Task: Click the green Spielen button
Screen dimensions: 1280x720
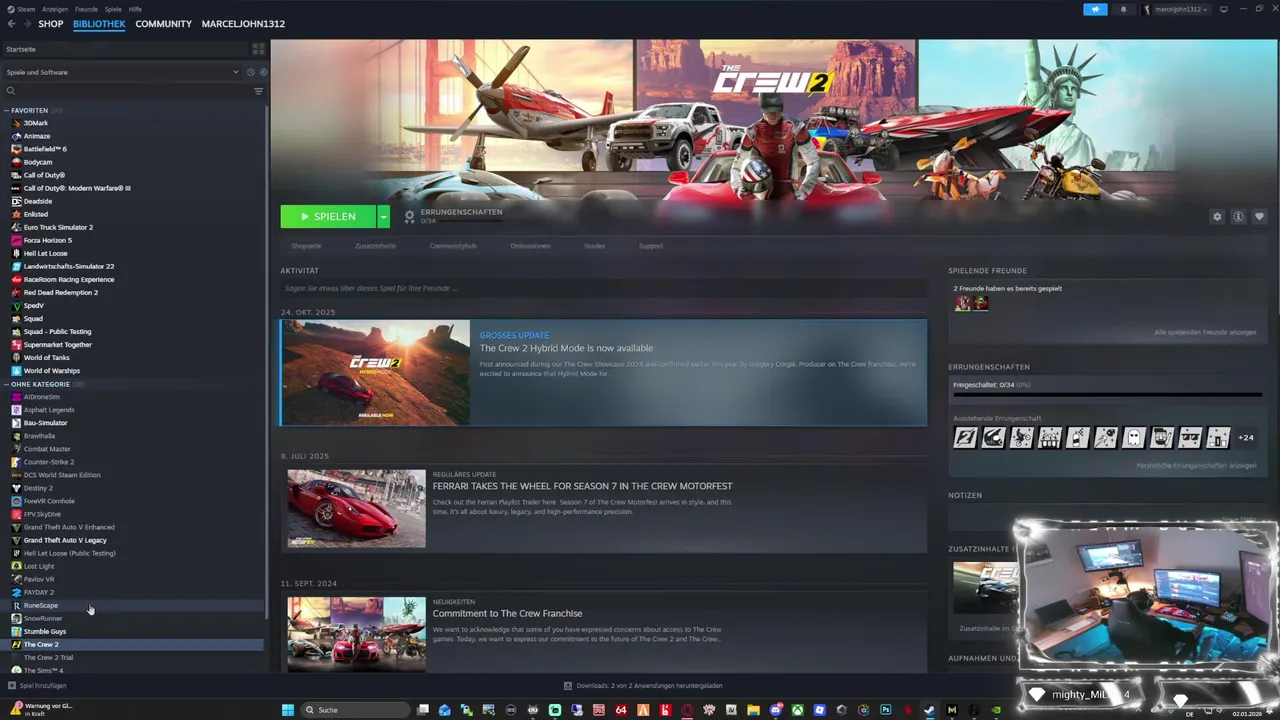Action: pos(328,216)
